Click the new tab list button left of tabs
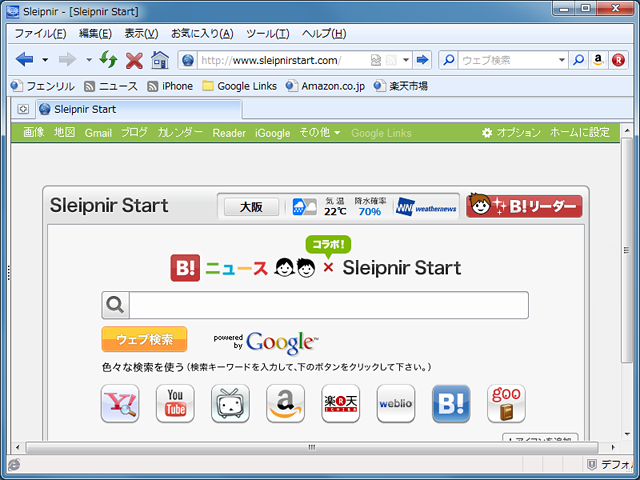The width and height of the screenshot is (640, 480). pyautogui.click(x=23, y=109)
